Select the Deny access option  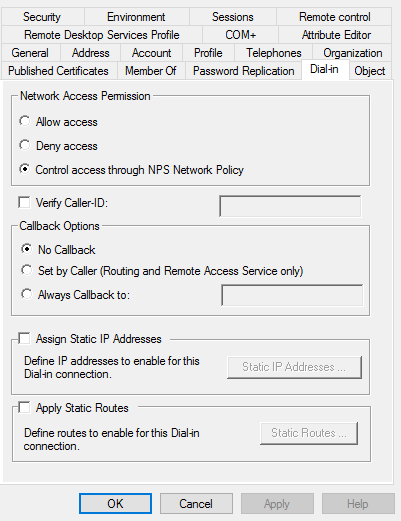pyautogui.click(x=25, y=145)
